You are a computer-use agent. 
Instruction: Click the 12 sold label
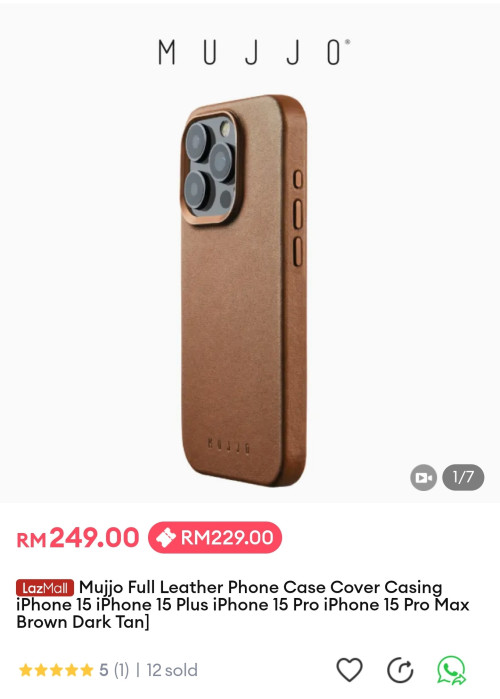172,670
